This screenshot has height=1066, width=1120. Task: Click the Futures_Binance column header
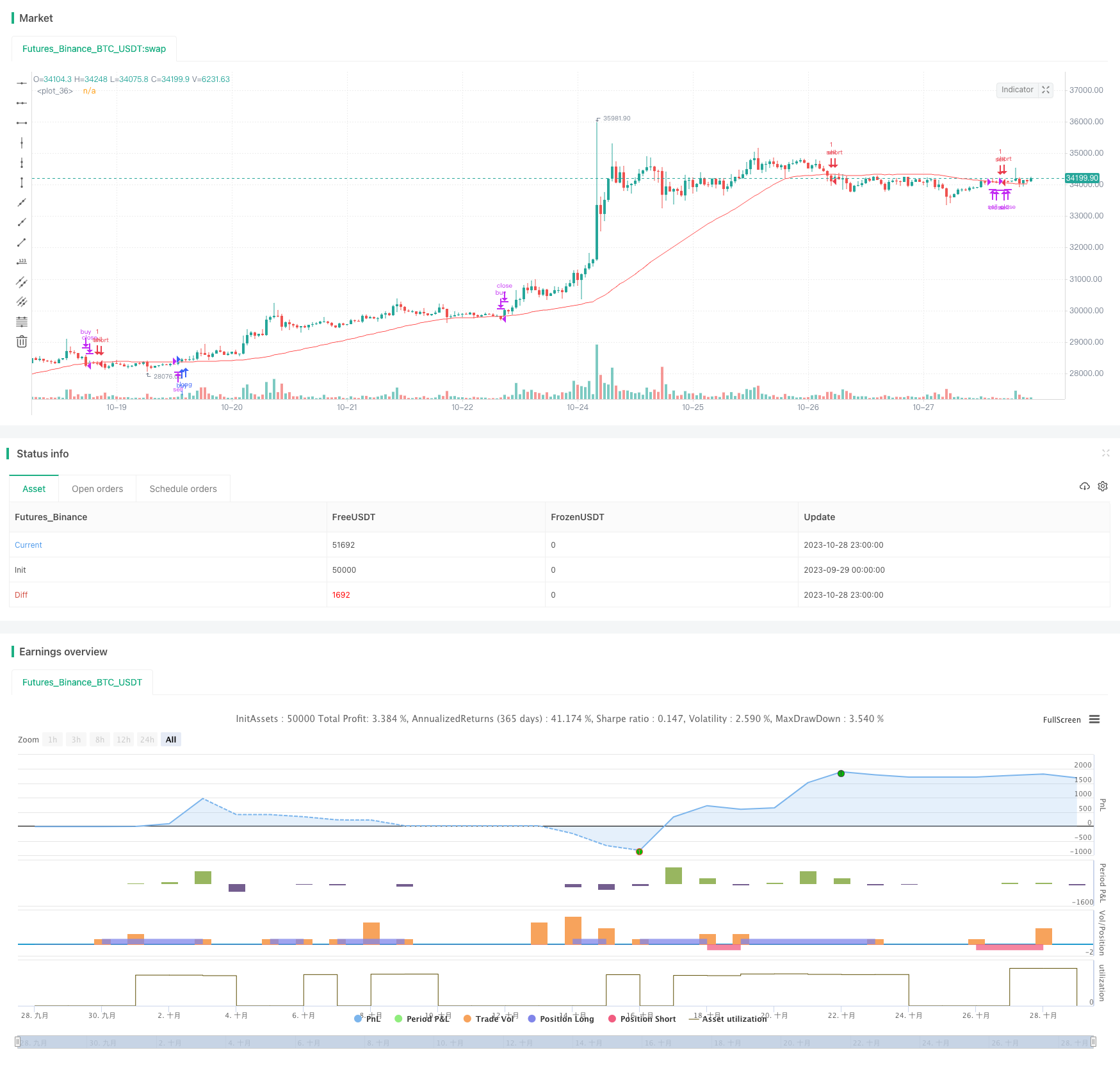pyautogui.click(x=51, y=517)
